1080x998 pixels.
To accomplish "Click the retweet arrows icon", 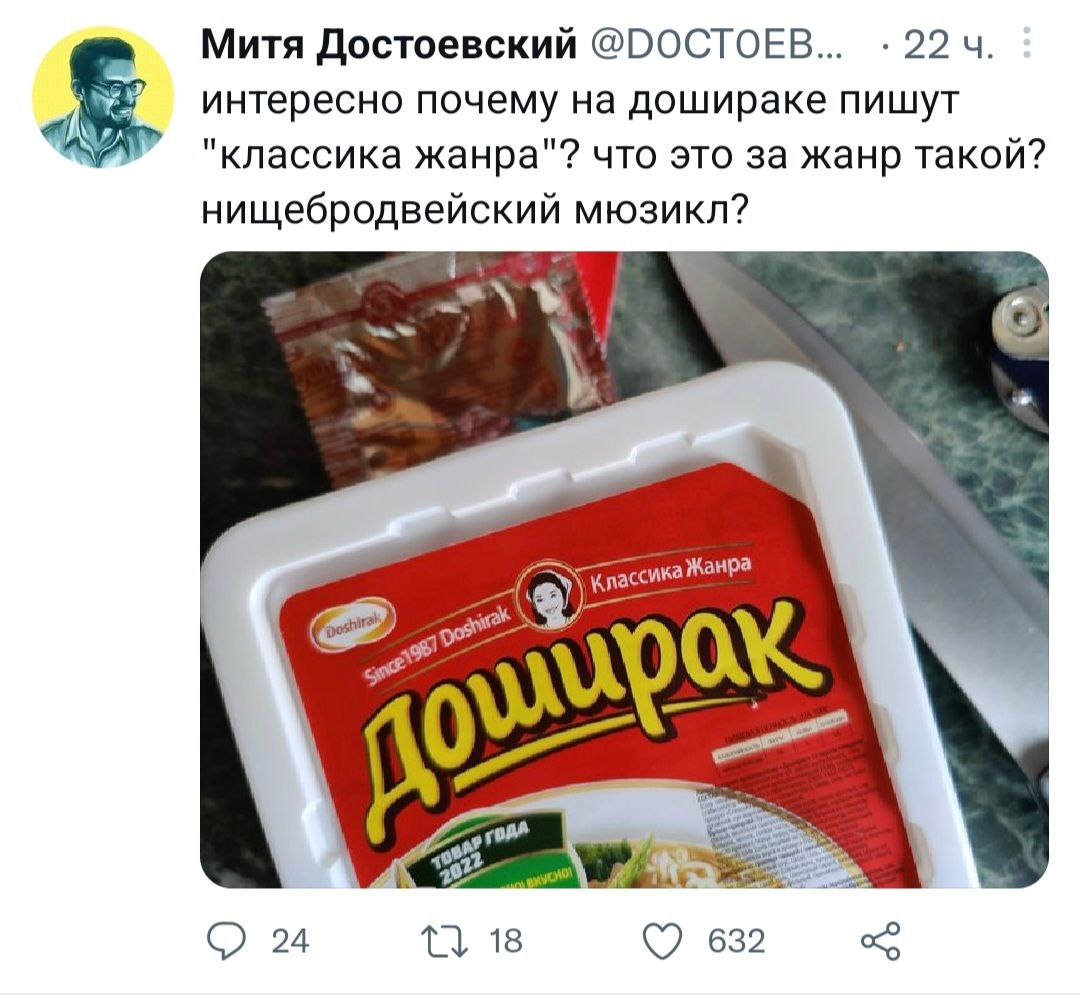I will [x=446, y=942].
